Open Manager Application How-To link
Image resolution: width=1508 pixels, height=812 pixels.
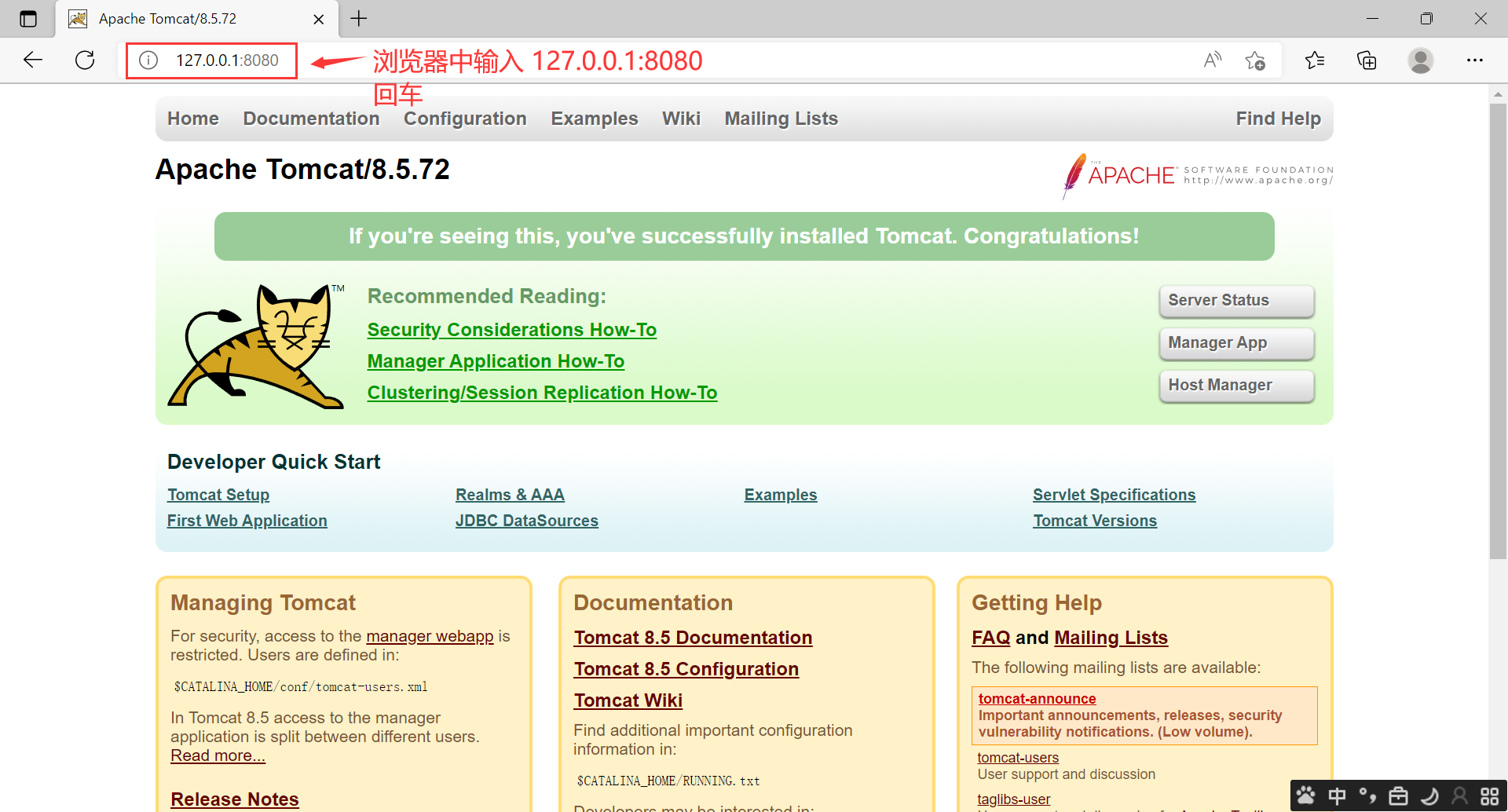(496, 361)
